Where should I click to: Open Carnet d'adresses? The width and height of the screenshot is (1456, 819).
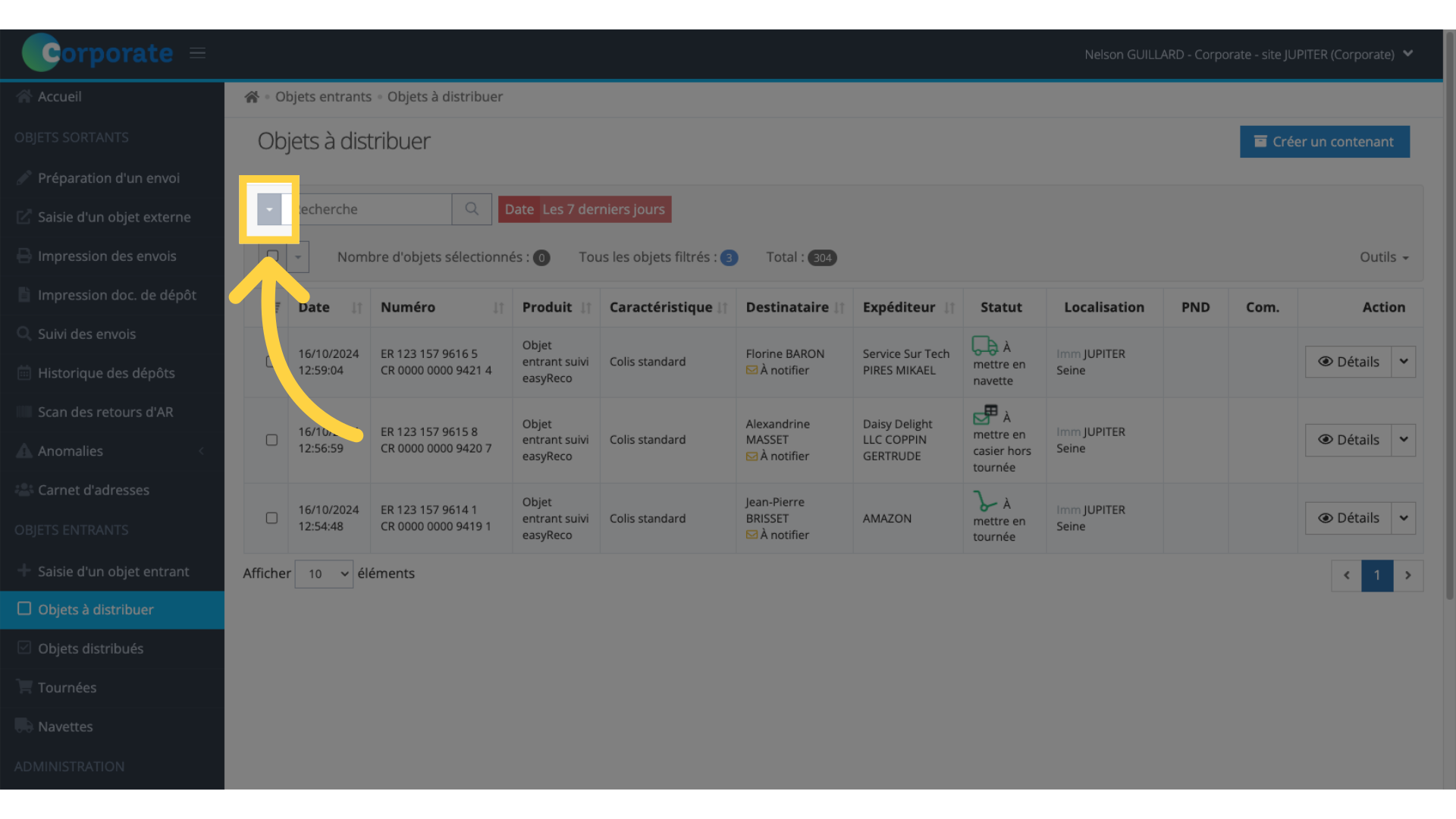[112, 491]
